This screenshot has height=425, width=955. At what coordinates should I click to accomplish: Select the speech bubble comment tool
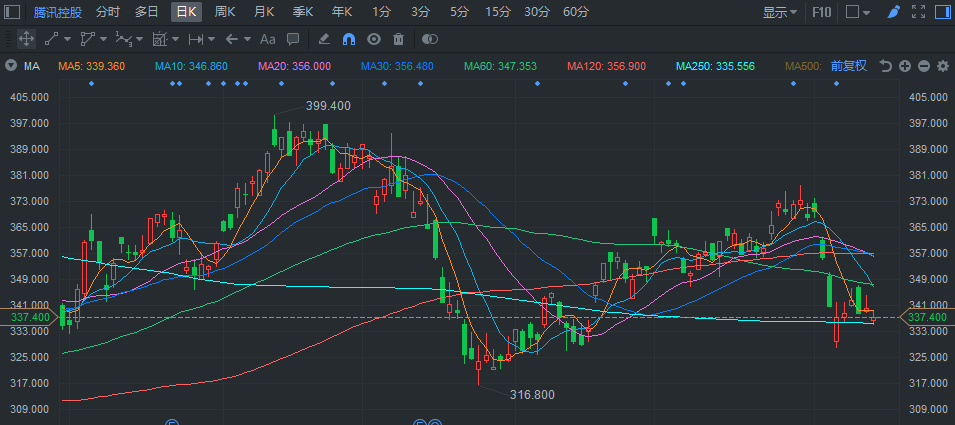[293, 39]
